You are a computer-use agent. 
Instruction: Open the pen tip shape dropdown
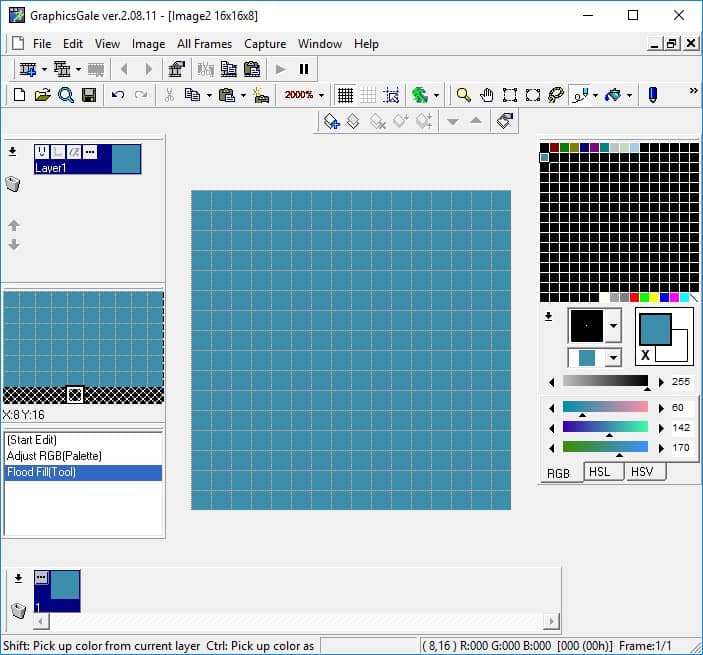pos(613,325)
